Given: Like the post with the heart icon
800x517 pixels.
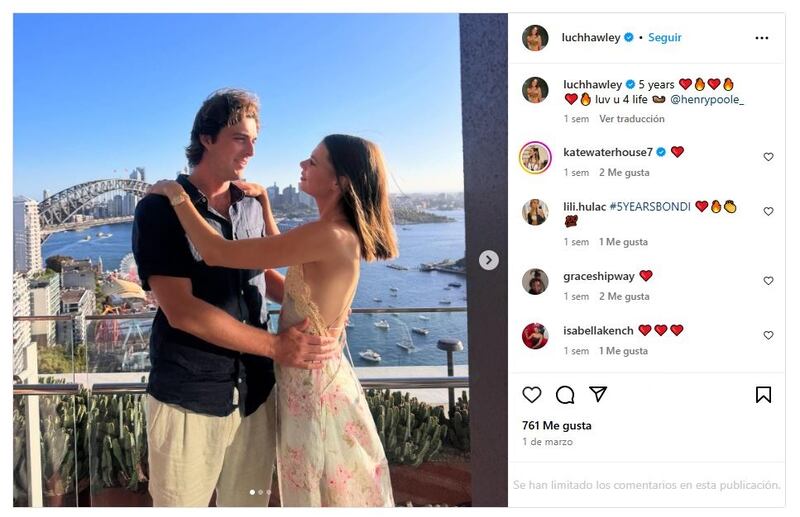Looking at the screenshot, I should [532, 395].
